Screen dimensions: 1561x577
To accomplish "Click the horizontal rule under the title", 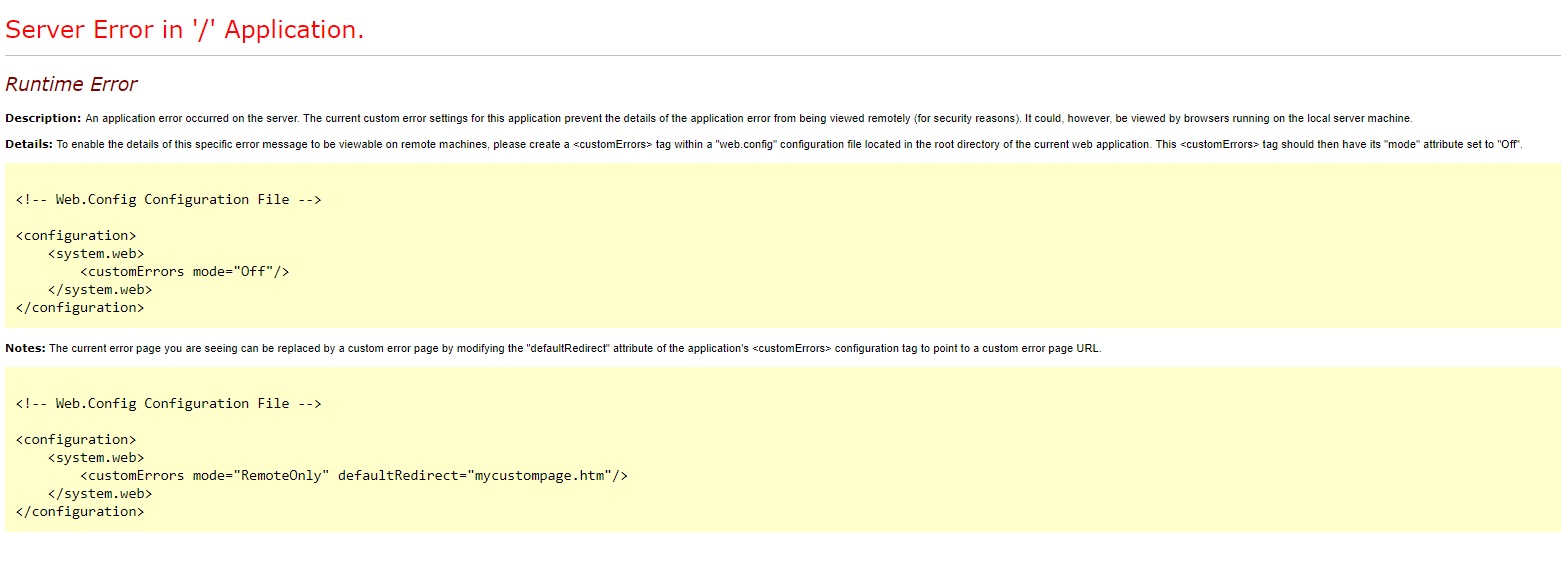I will tap(780, 55).
